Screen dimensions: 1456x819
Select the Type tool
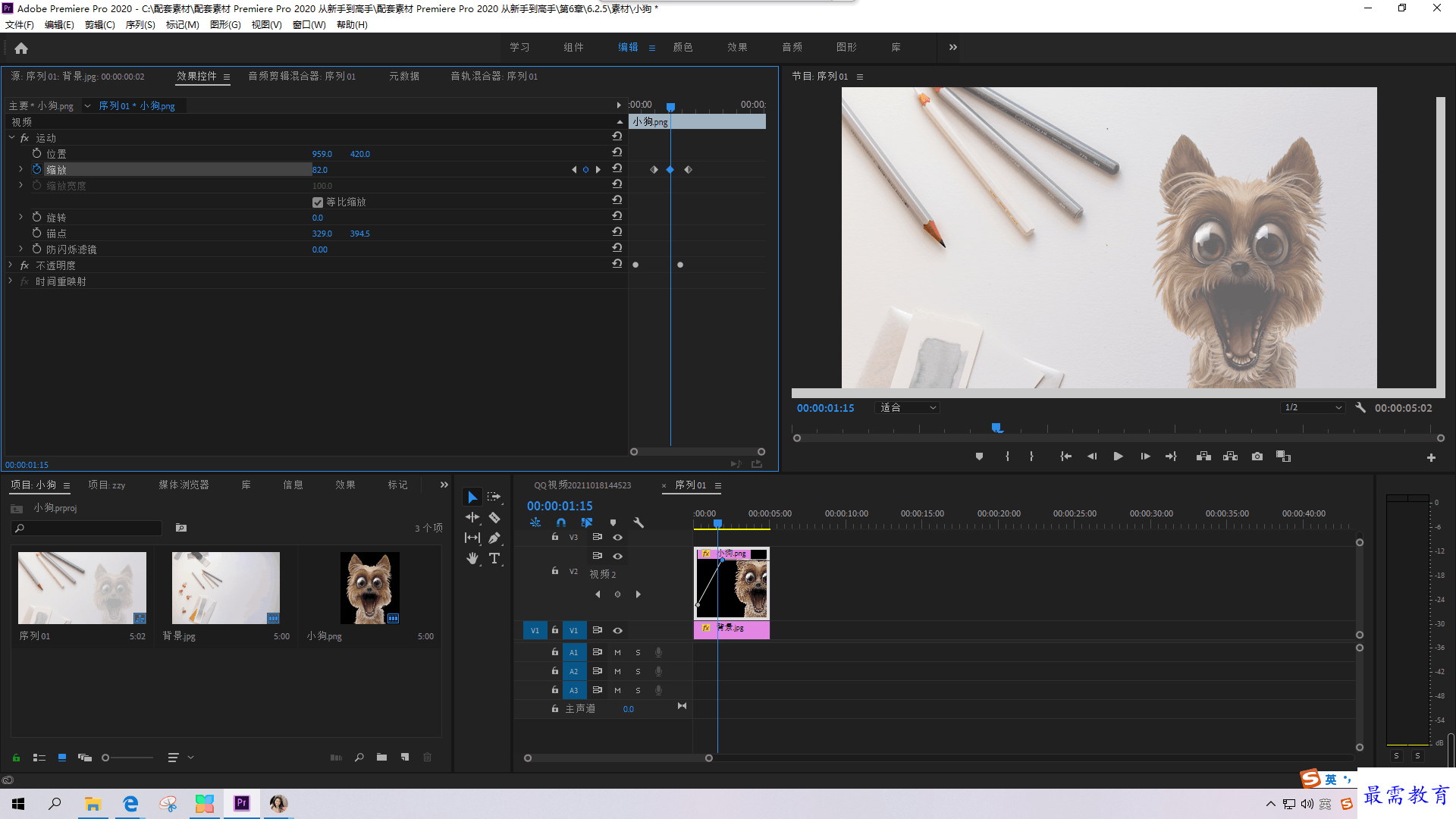[494, 558]
